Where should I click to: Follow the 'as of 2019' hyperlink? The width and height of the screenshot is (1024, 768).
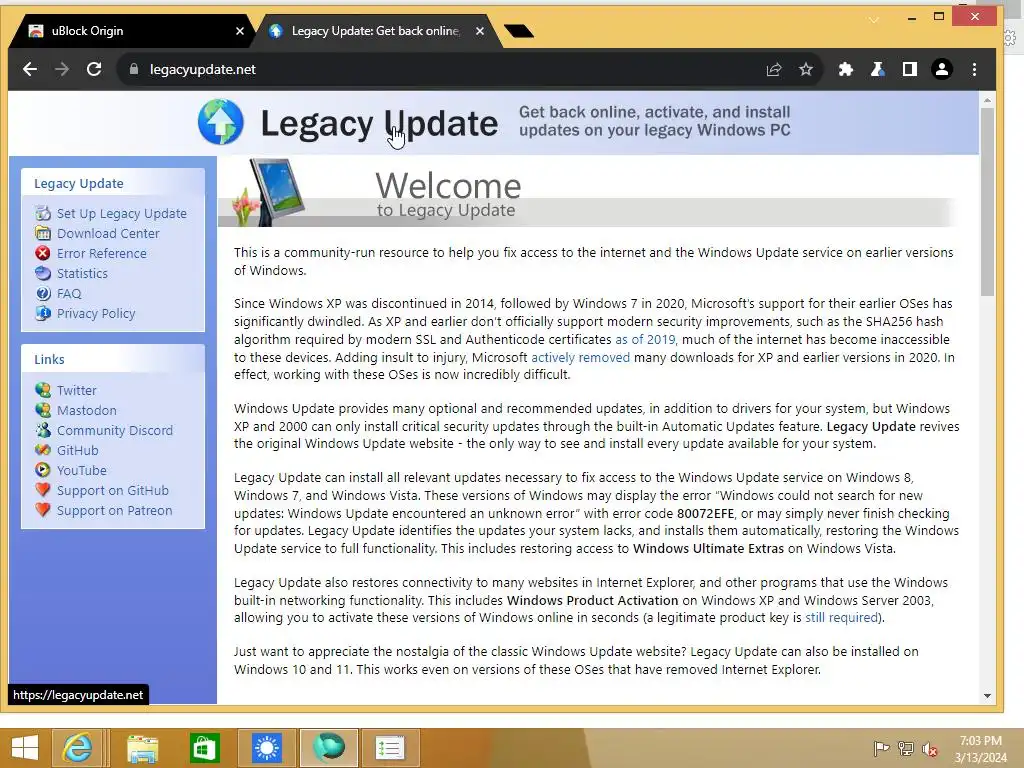pos(645,340)
